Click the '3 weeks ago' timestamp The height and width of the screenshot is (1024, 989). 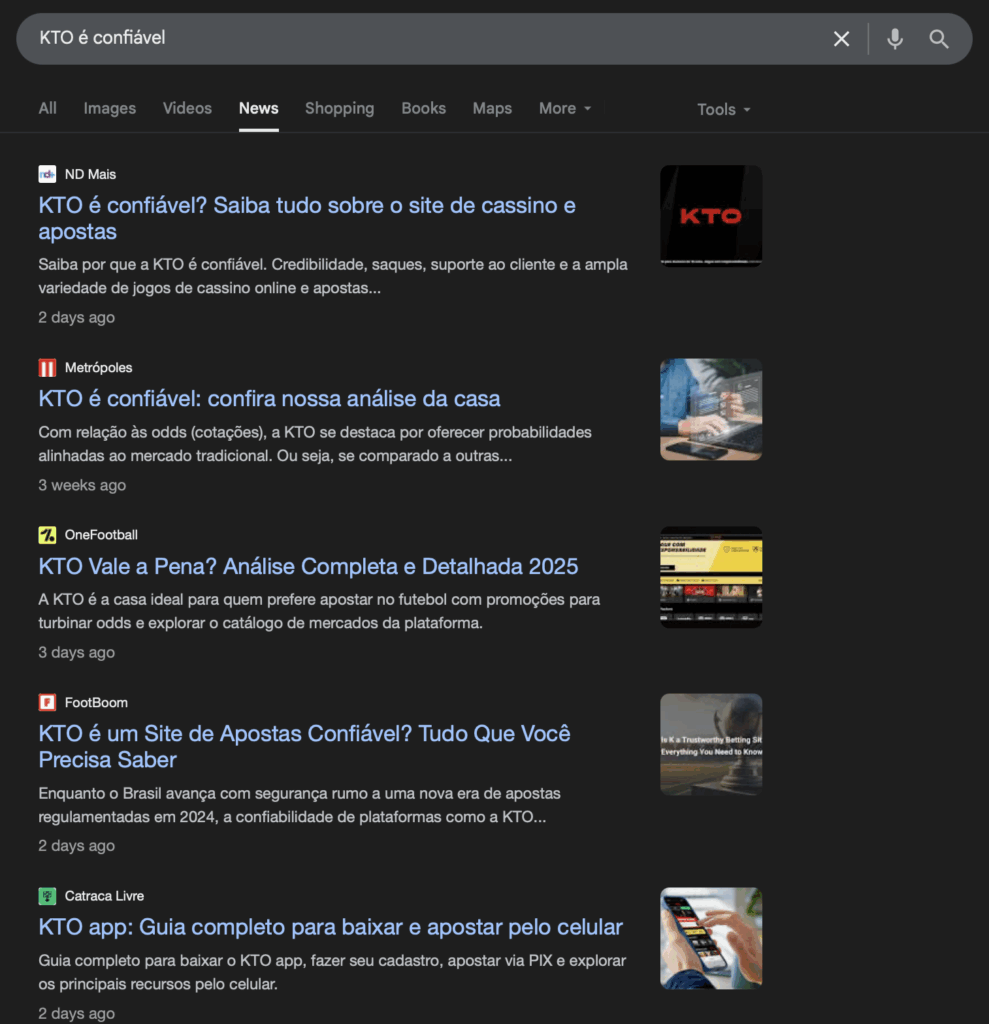82,485
